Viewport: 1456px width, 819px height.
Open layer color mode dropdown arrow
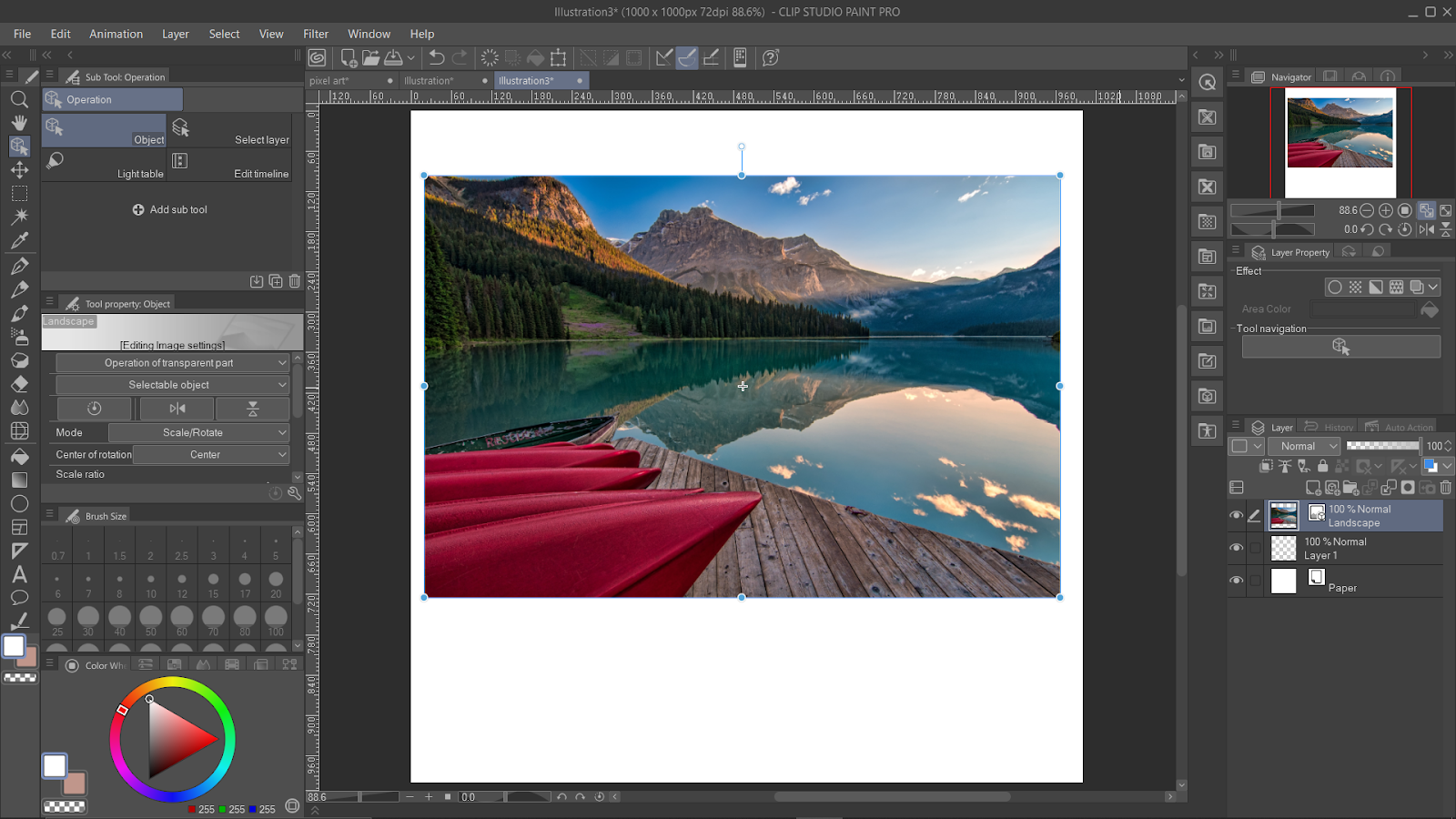(x=1448, y=466)
